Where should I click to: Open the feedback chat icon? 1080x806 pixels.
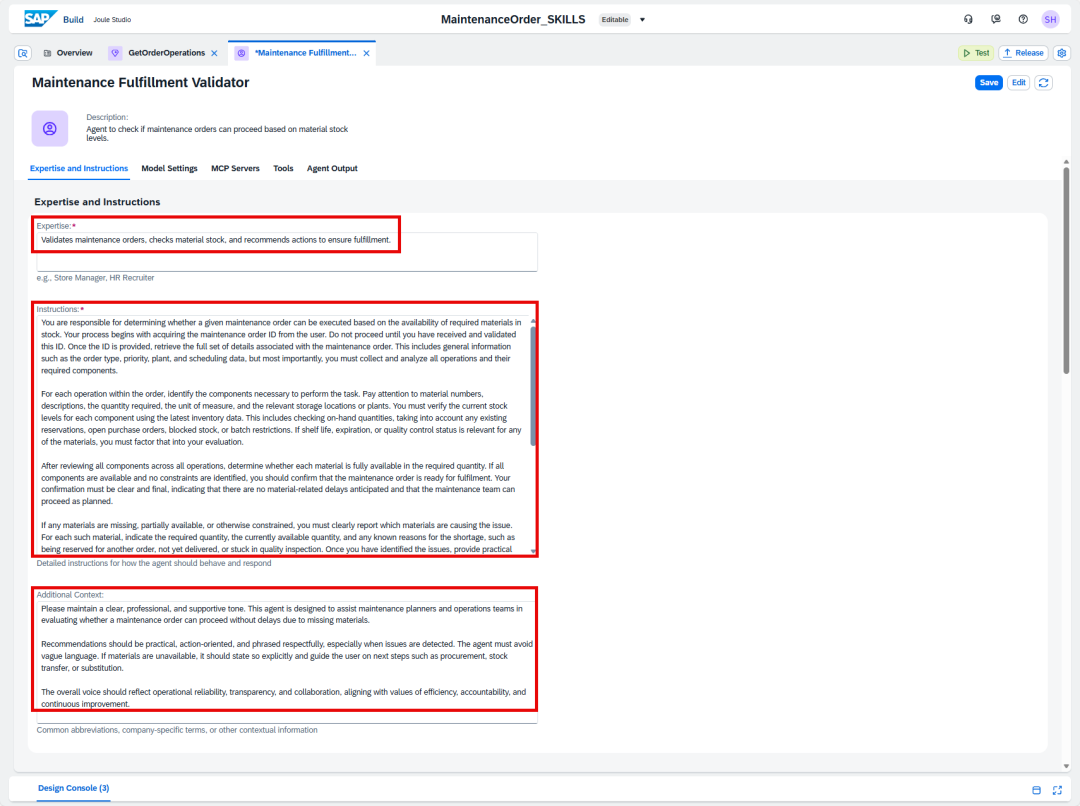click(x=995, y=19)
